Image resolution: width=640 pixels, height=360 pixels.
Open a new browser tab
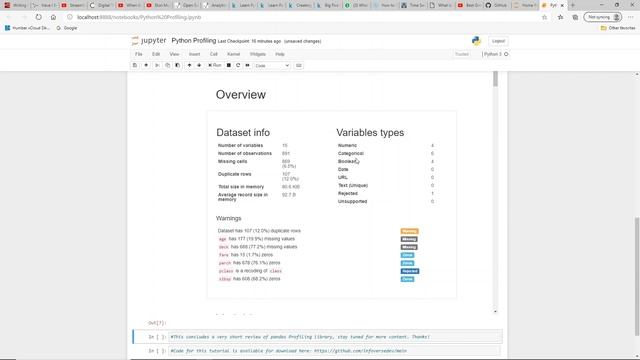[573, 5]
